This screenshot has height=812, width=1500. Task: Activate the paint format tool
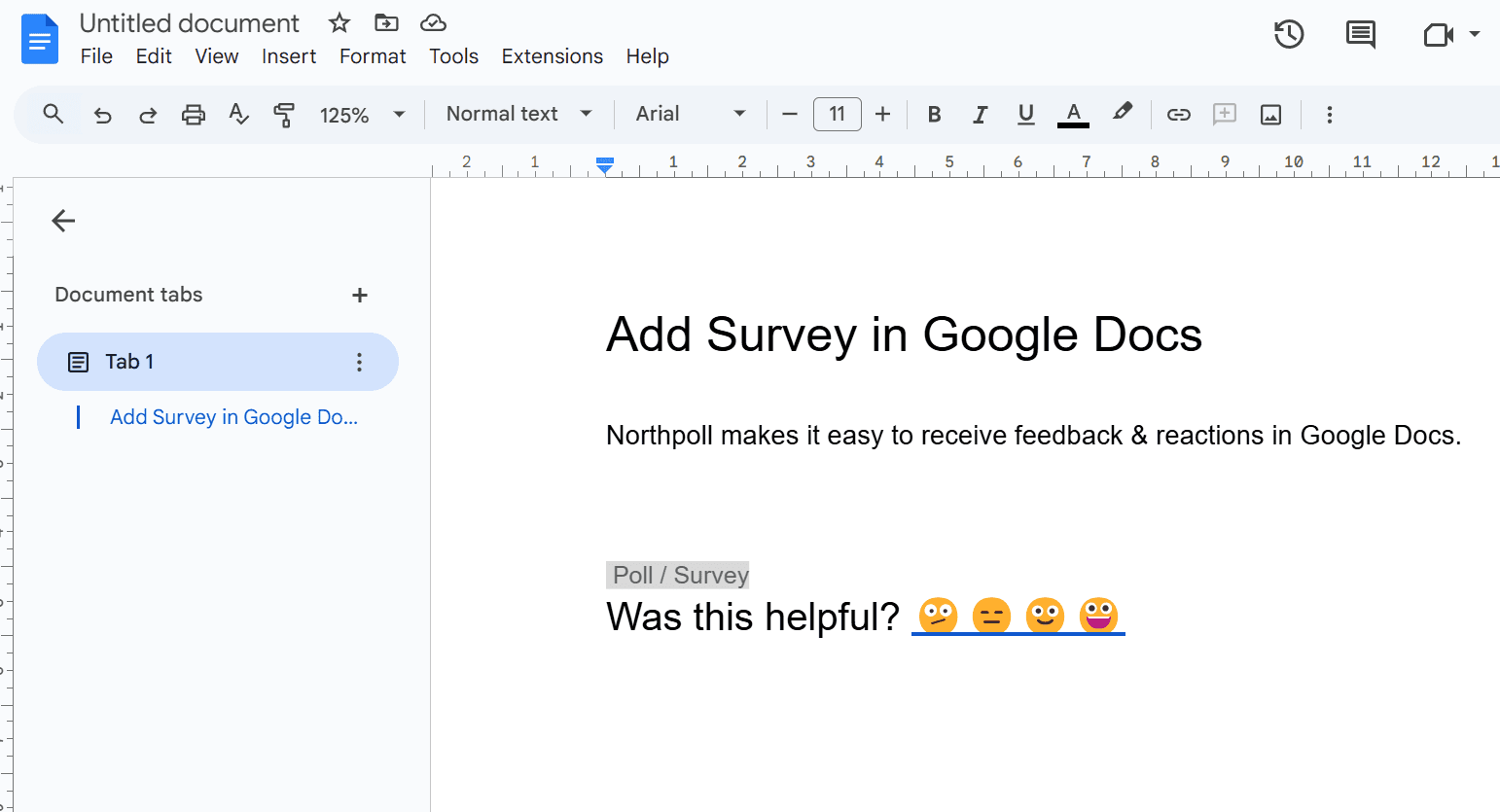click(284, 115)
